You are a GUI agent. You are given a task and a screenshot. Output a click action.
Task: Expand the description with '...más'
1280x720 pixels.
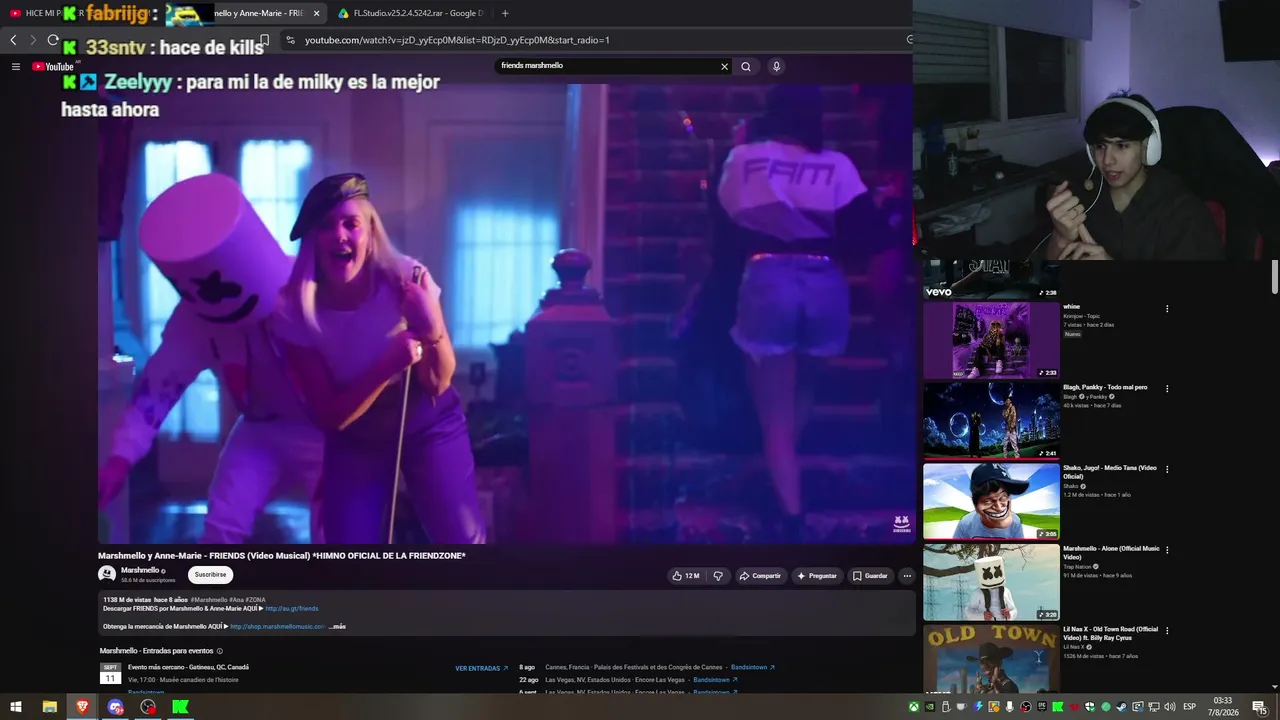tap(337, 627)
